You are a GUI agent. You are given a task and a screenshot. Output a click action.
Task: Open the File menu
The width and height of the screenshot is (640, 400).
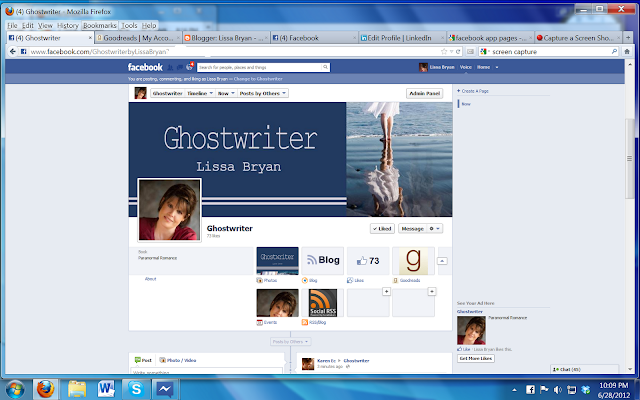pos(12,25)
